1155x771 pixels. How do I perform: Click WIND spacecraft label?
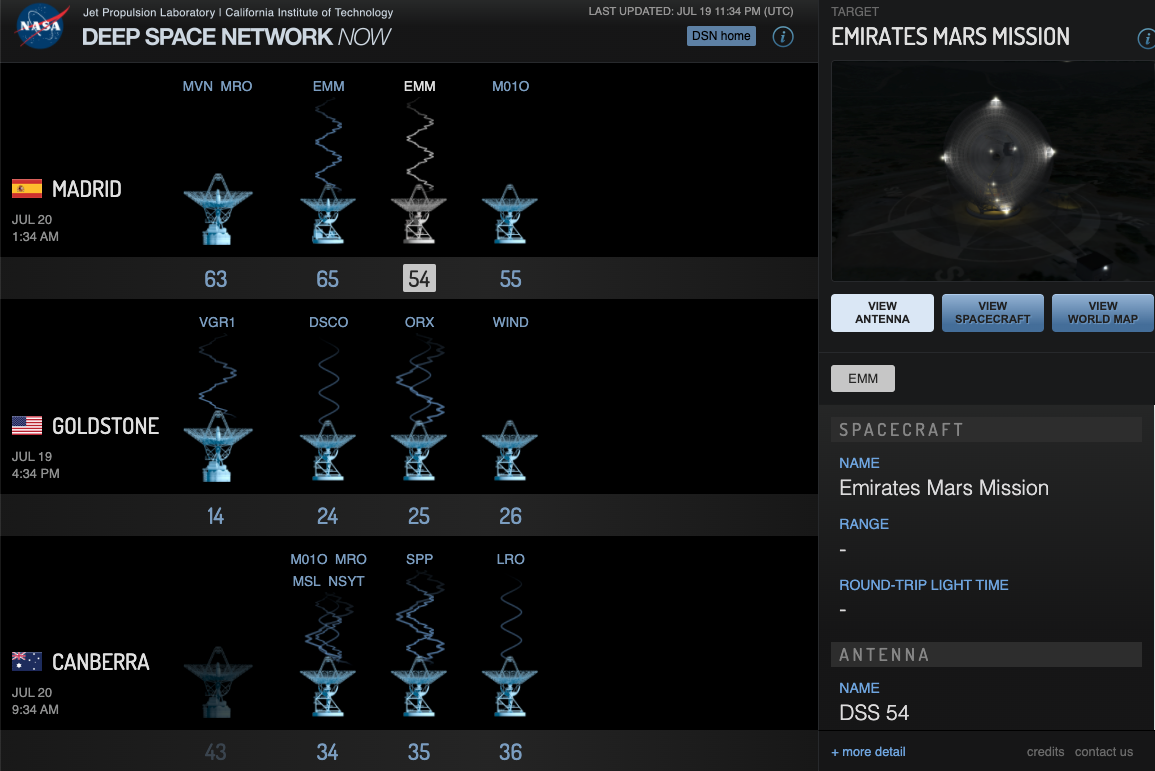coord(510,322)
